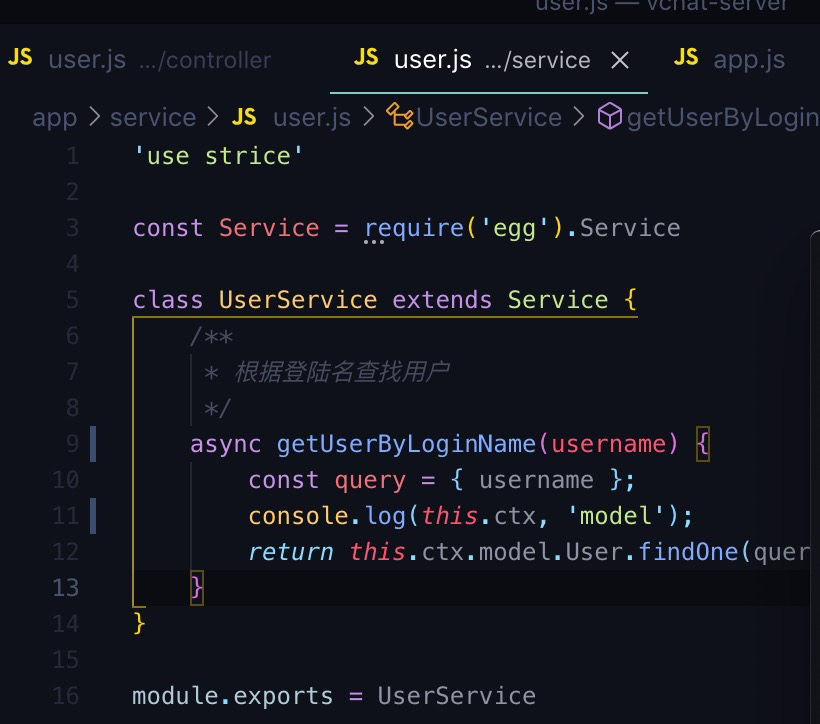Screen dimensions: 820x724
Task: Click the JS icon on the app.js tab
Action: [686, 58]
